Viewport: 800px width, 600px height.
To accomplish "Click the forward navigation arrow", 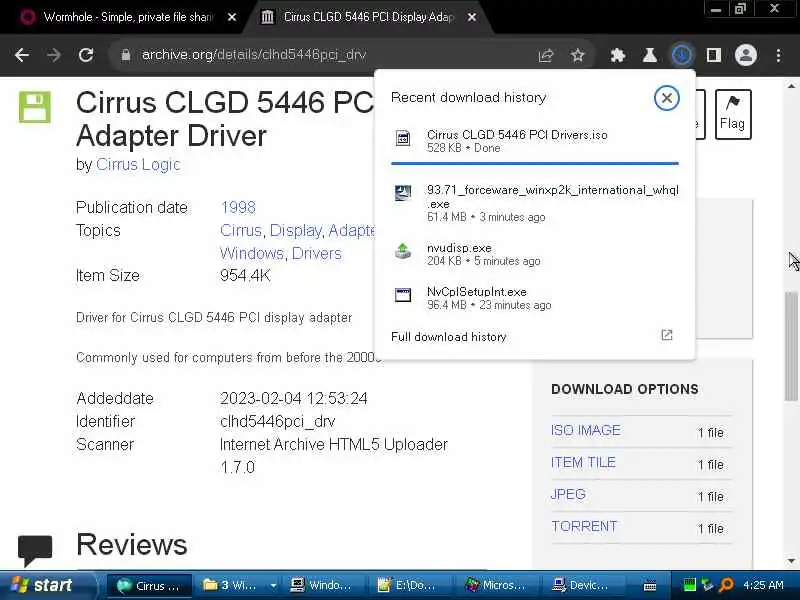I will click(54, 55).
